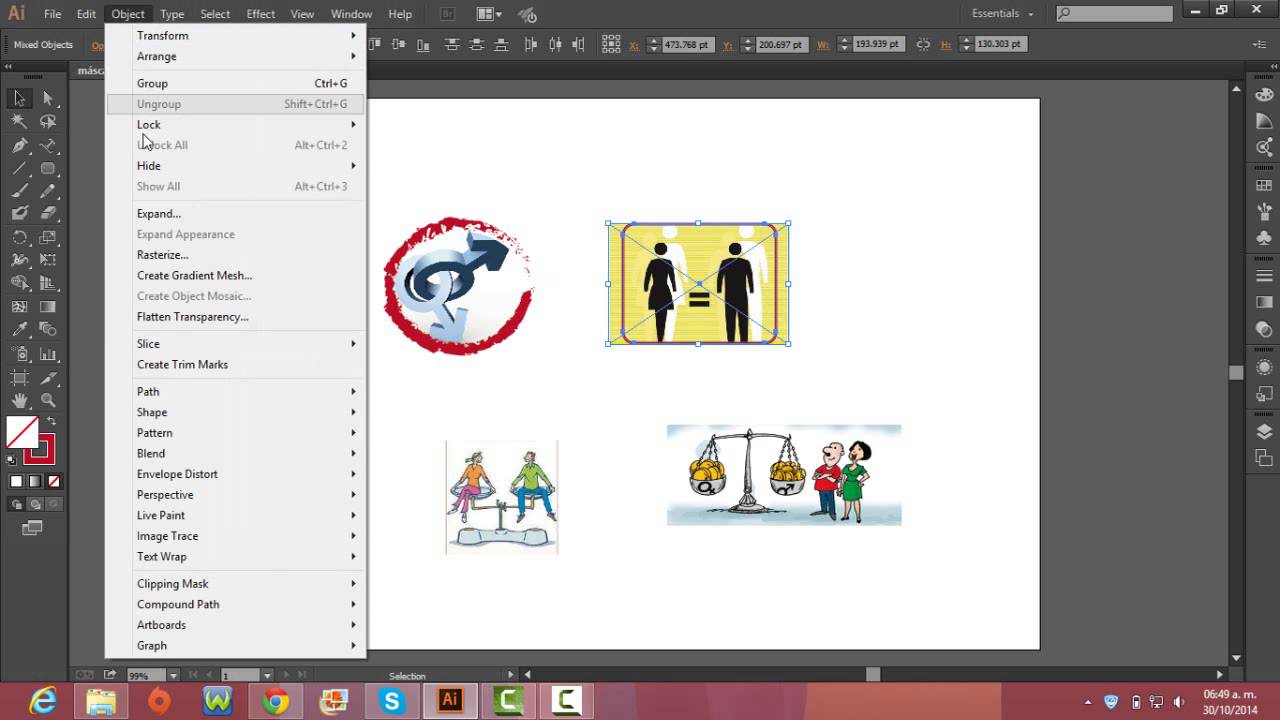Set fill to None mode
The width and height of the screenshot is (1280, 720).
point(54,481)
